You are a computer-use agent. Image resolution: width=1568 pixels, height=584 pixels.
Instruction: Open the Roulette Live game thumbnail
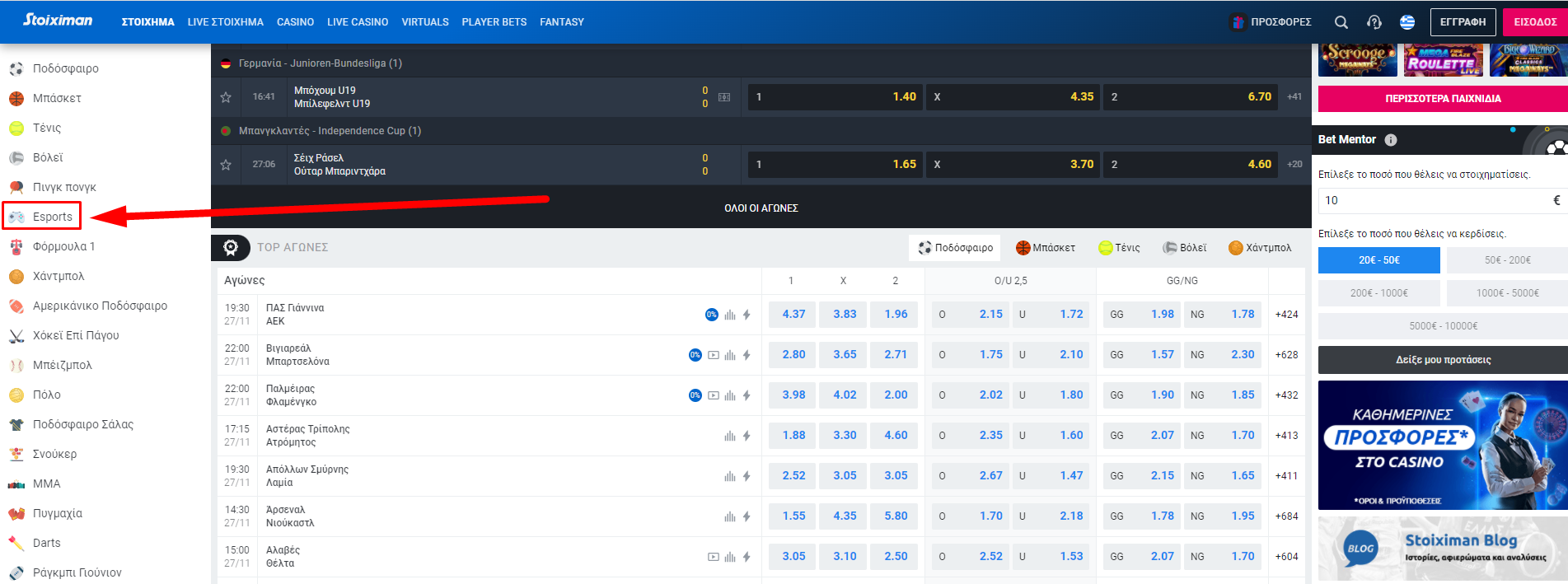point(1444,59)
